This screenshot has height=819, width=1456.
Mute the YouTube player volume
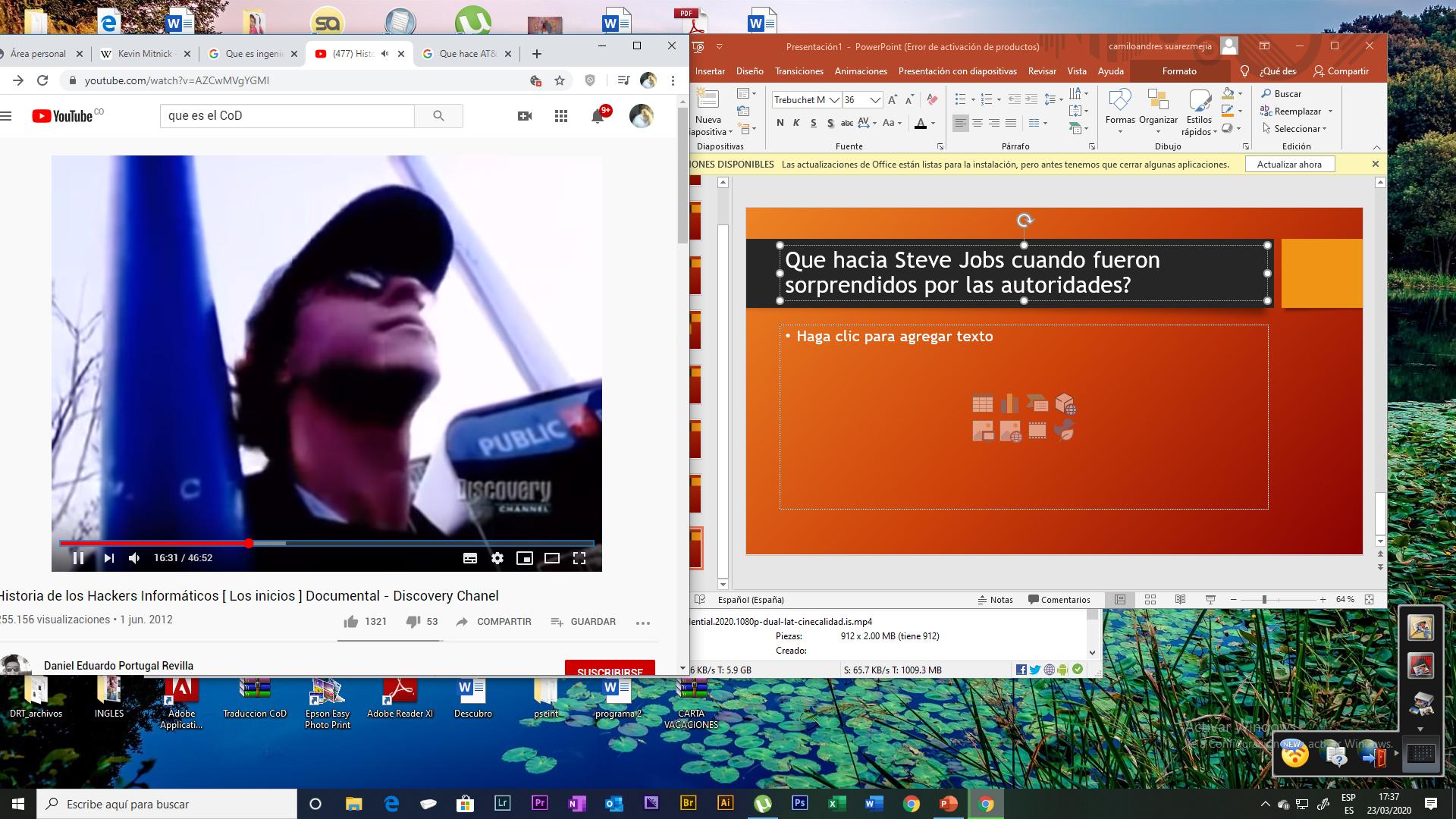[x=134, y=558]
